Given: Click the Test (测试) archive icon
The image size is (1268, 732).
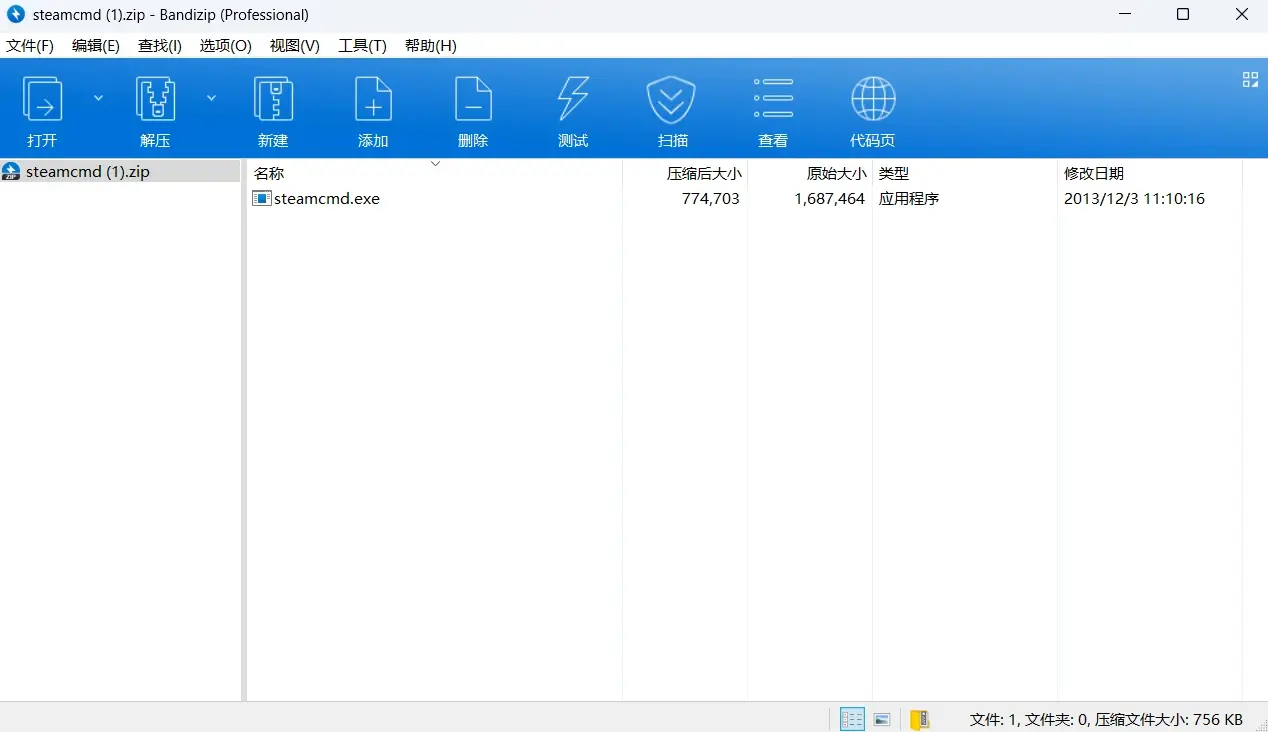Looking at the screenshot, I should (x=573, y=100).
